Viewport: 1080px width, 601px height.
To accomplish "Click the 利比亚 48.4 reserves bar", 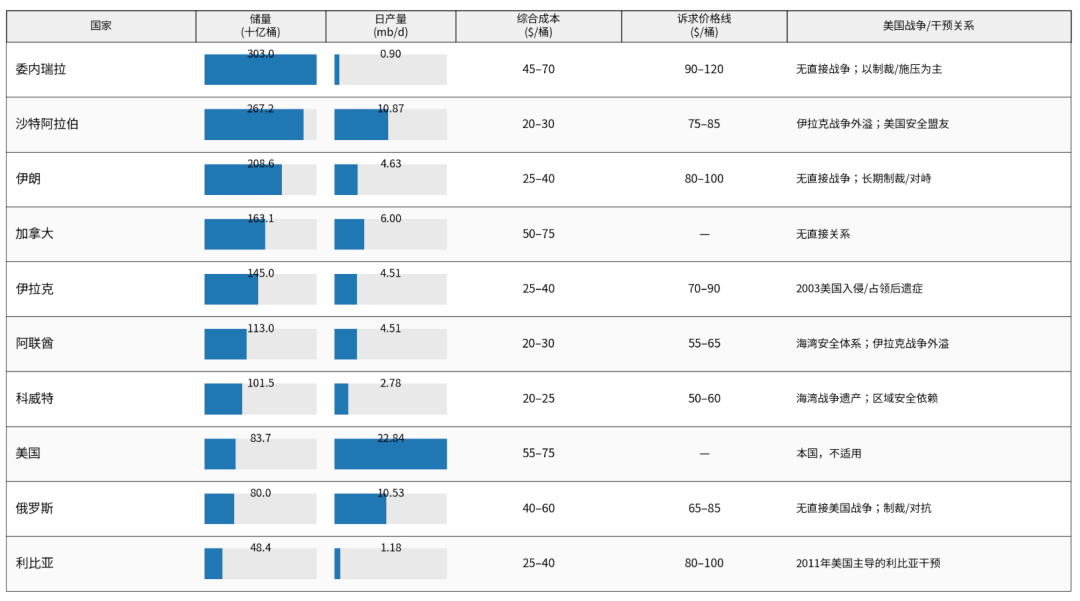I will point(213,564).
